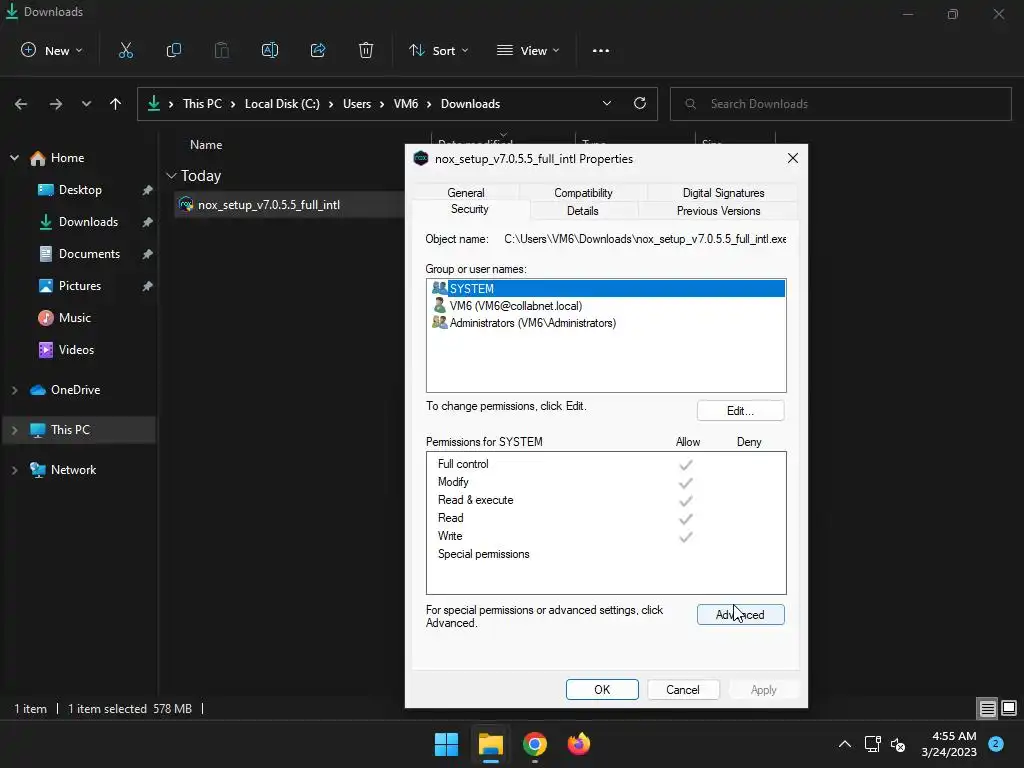The width and height of the screenshot is (1024, 768).
Task: Switch to the Details tab
Action: (583, 211)
